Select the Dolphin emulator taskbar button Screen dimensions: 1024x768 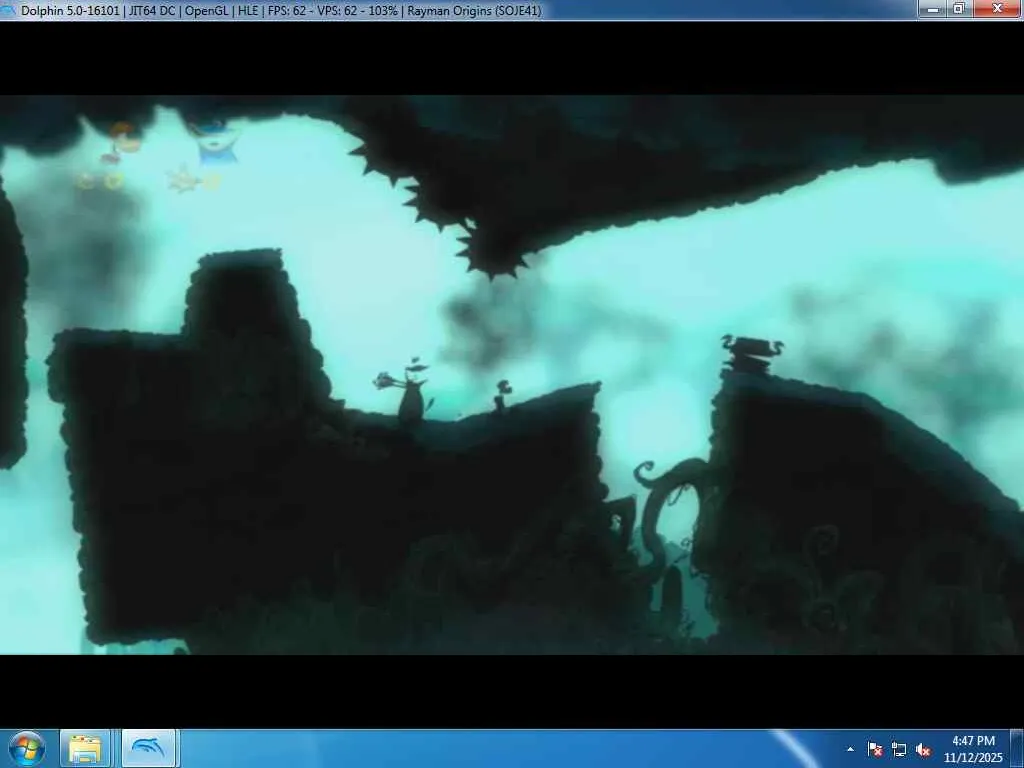(148, 749)
